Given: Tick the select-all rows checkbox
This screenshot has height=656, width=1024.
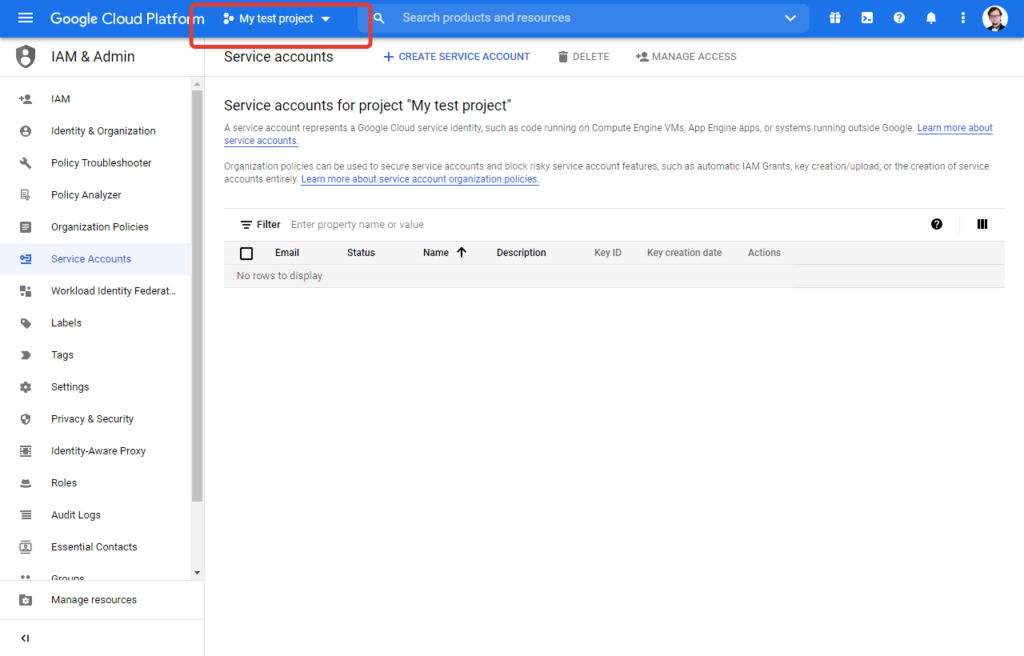Looking at the screenshot, I should tap(247, 253).
